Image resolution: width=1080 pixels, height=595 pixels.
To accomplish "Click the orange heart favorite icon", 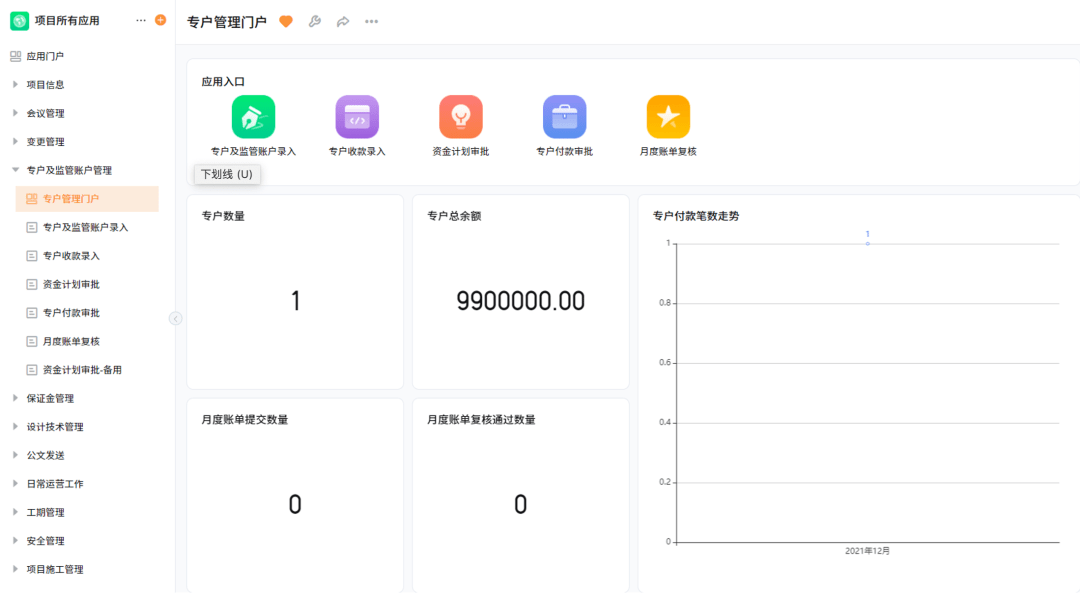I will pyautogui.click(x=286, y=22).
